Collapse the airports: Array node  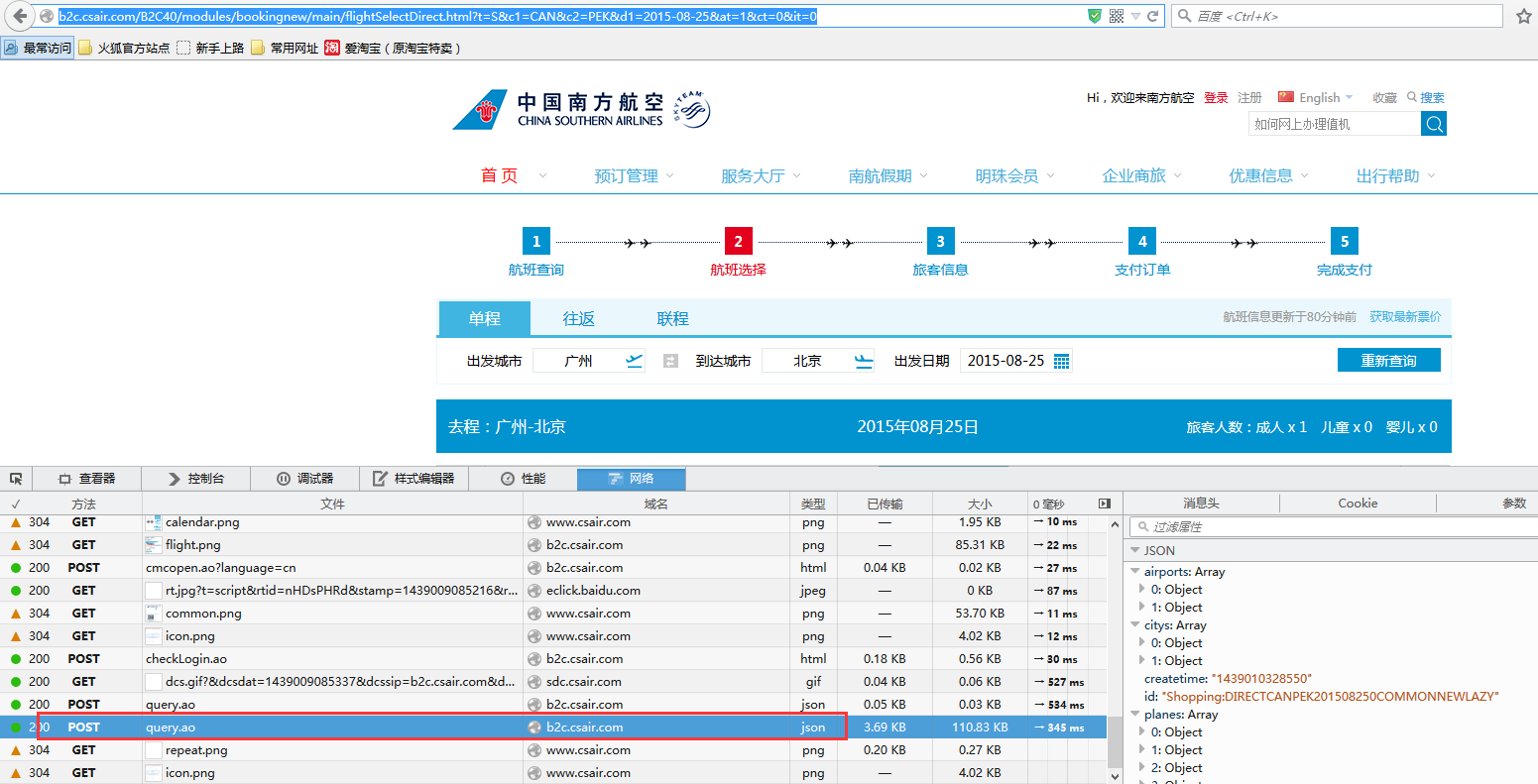point(1135,572)
